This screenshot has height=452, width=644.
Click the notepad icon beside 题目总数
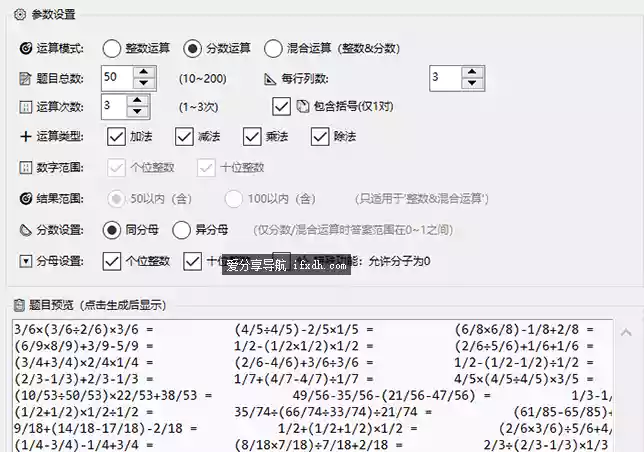pyautogui.click(x=25, y=78)
